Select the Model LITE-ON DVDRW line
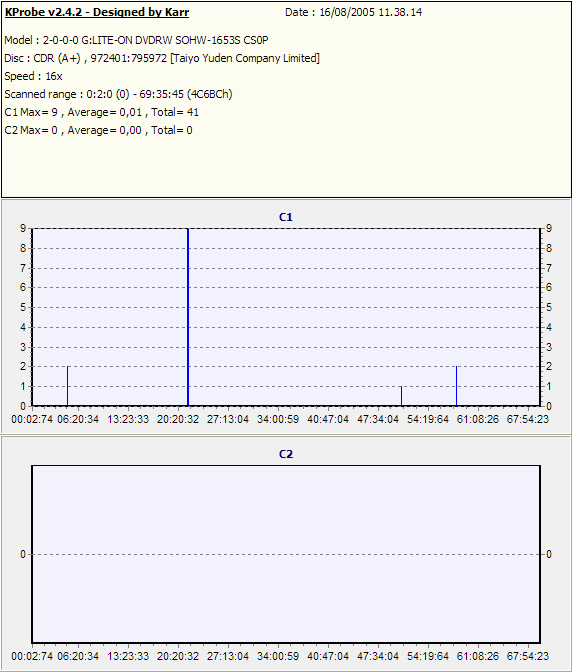The height and width of the screenshot is (672, 572). 136,40
